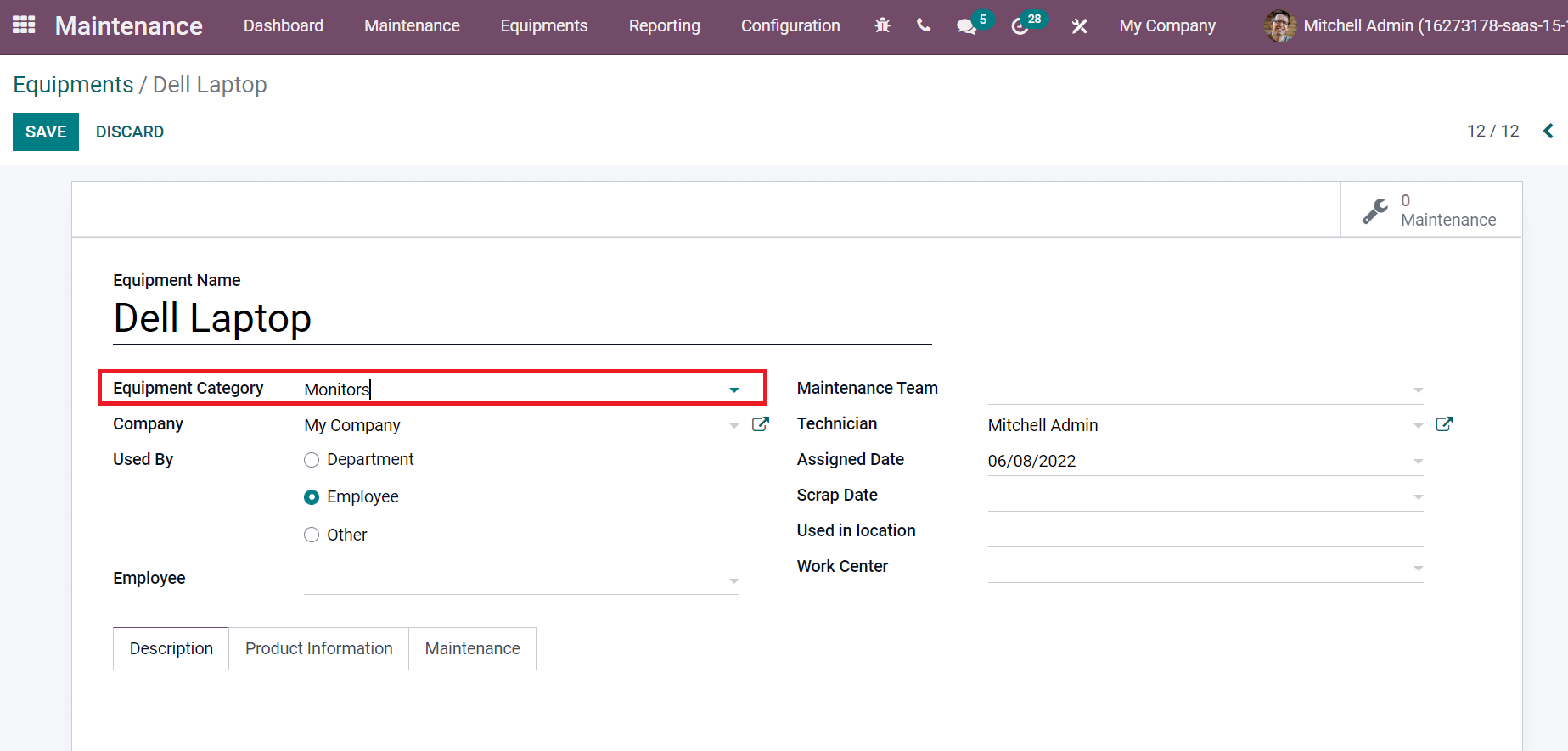Image resolution: width=1568 pixels, height=751 pixels.
Task: Open Technician external link icon
Action: (1444, 424)
